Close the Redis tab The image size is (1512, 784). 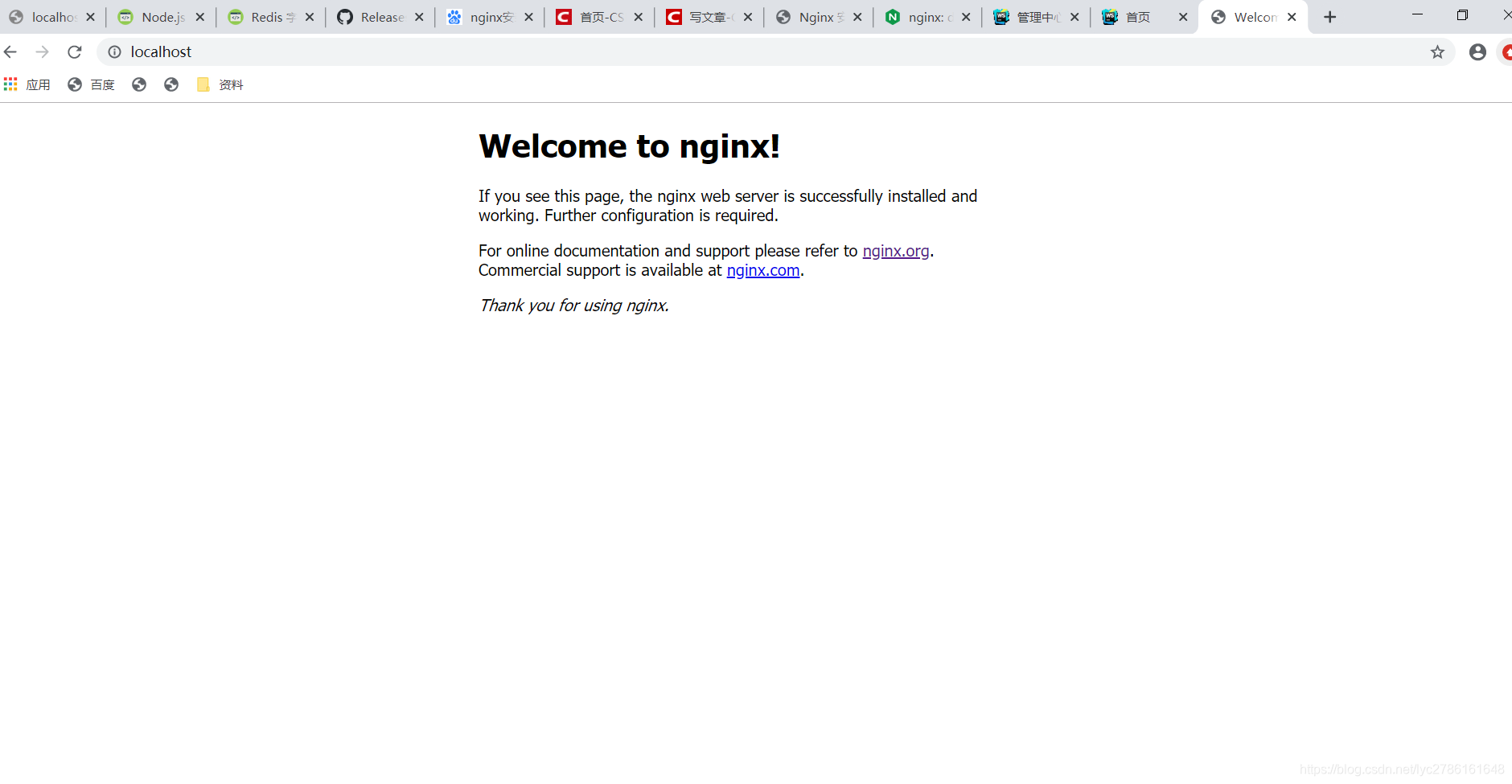tap(310, 17)
